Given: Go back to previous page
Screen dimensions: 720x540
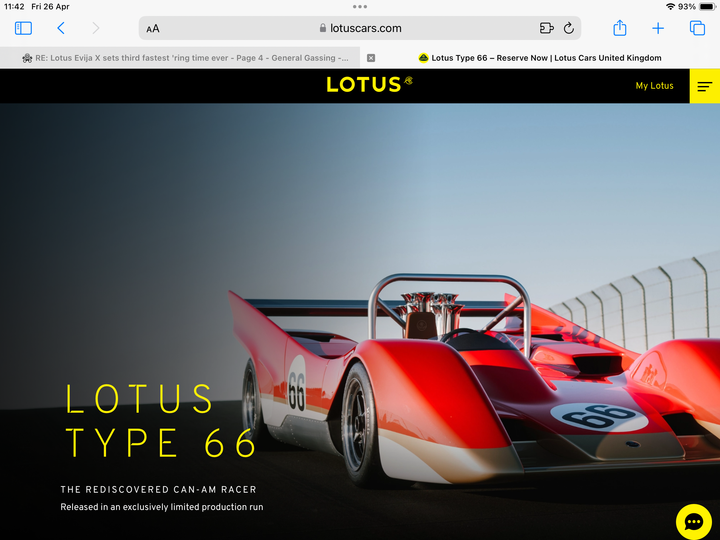Looking at the screenshot, I should (x=61, y=28).
